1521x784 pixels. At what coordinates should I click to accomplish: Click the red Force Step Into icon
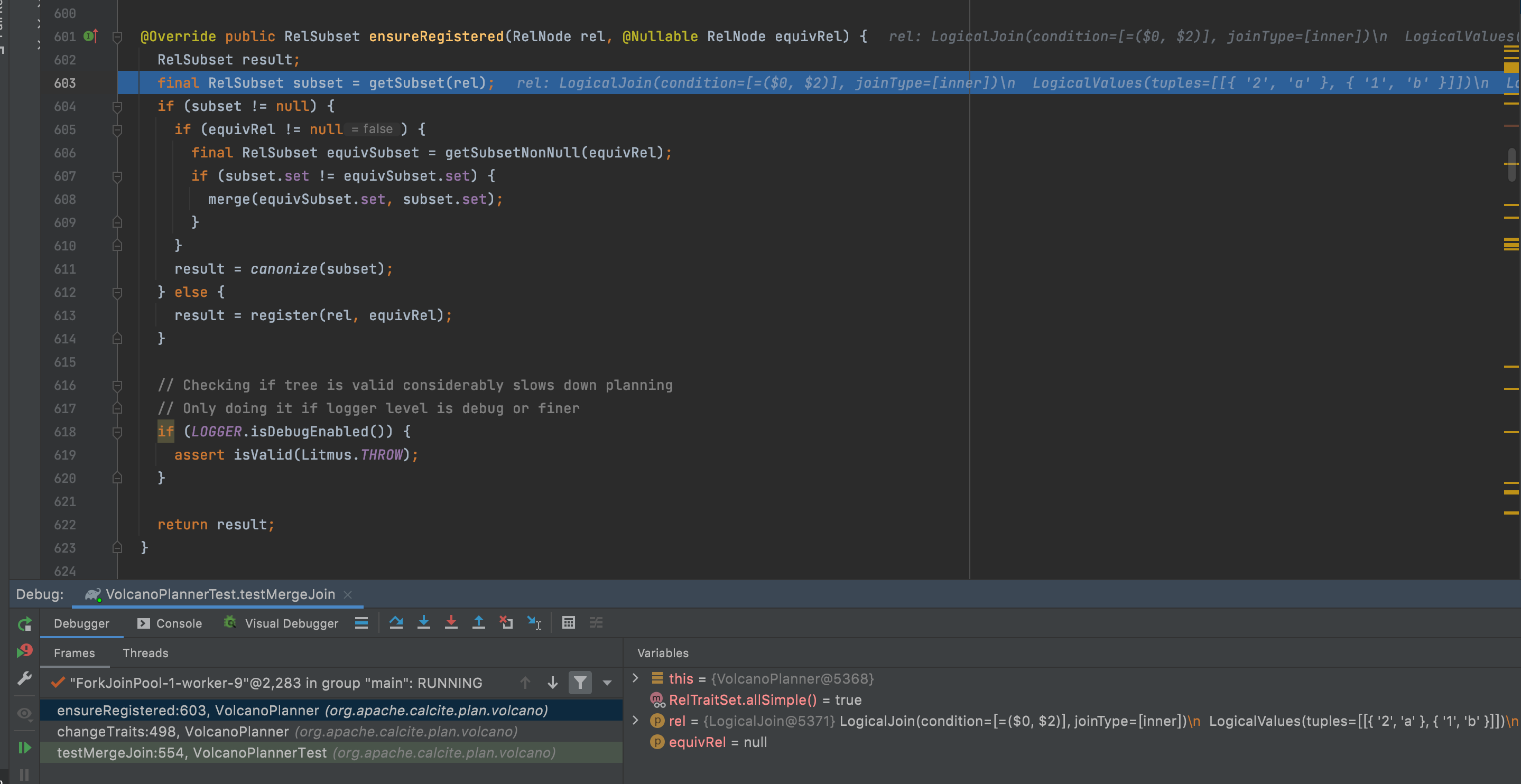coord(451,623)
